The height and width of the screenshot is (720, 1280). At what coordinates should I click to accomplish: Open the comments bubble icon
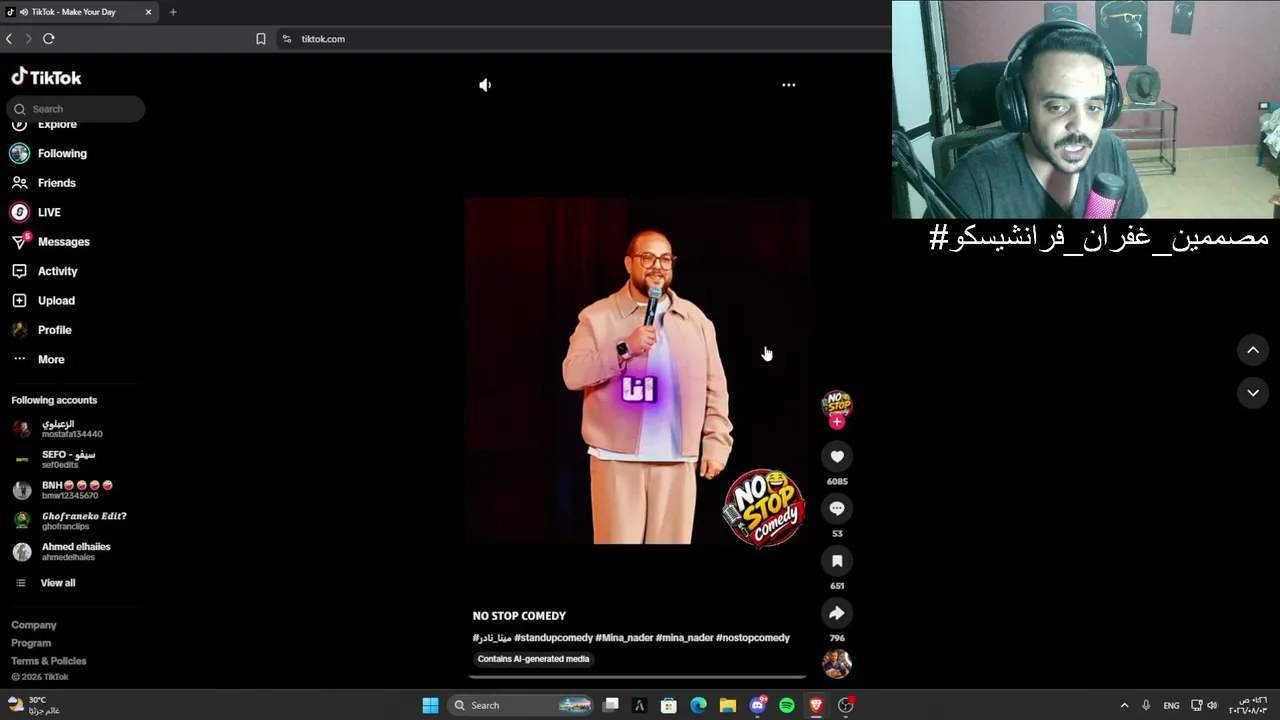837,509
